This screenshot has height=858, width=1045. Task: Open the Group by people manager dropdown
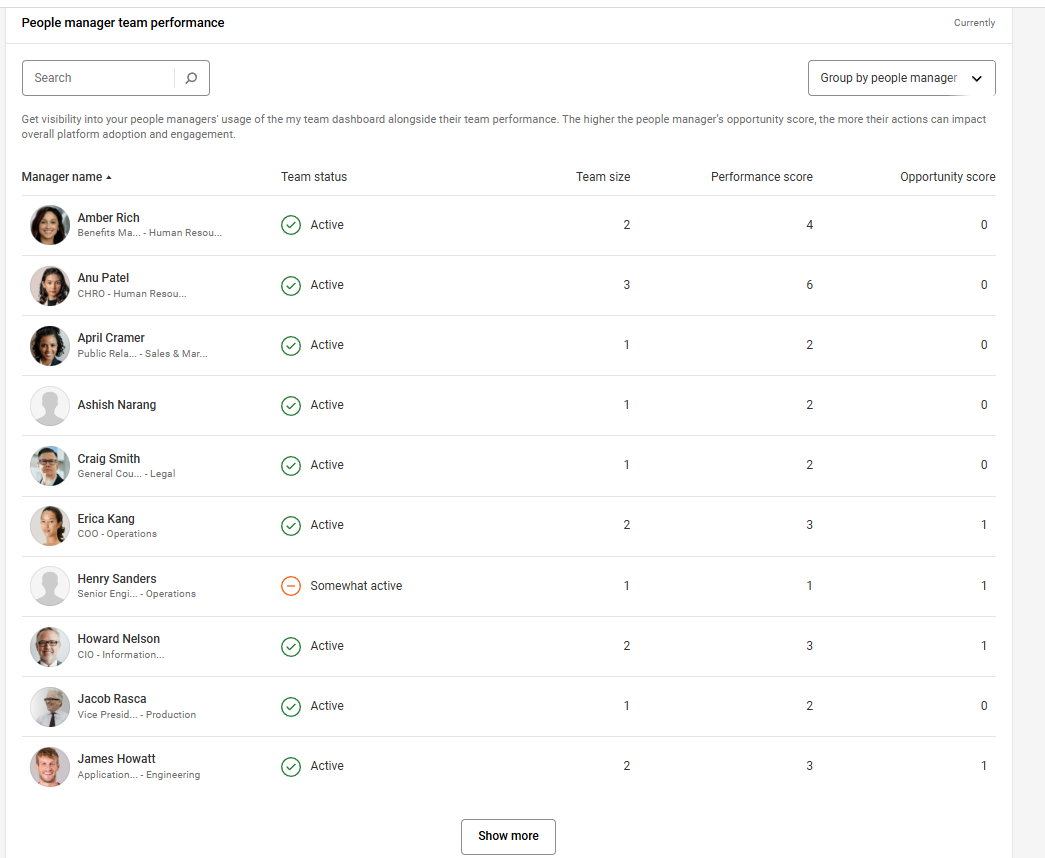(901, 78)
